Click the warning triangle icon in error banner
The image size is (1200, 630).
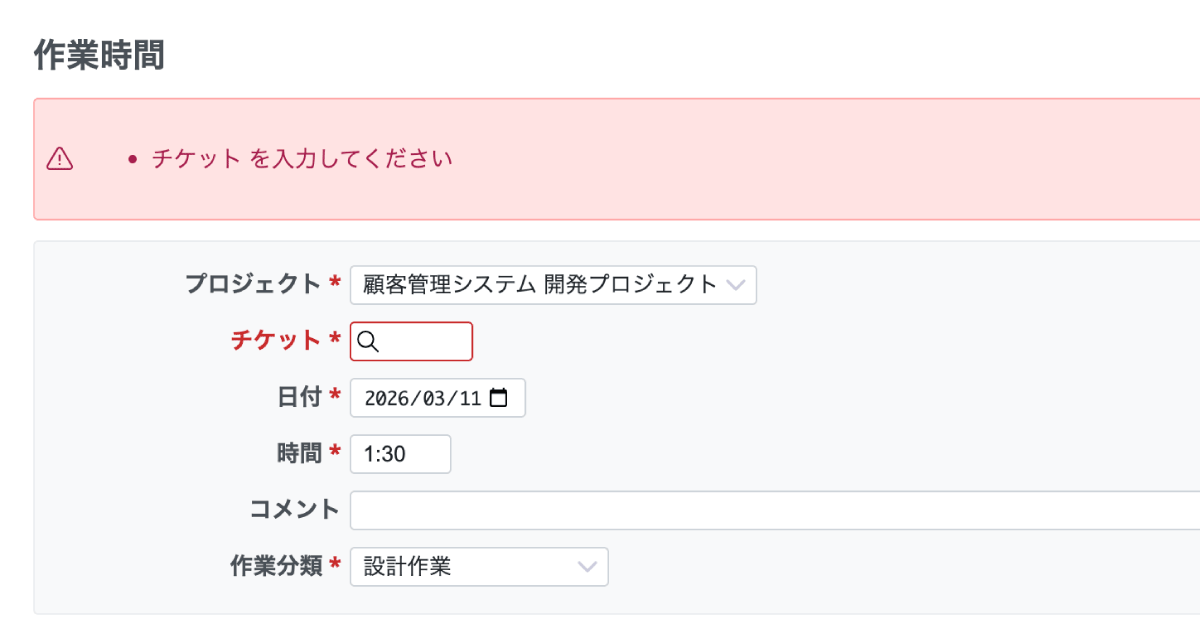tap(60, 158)
